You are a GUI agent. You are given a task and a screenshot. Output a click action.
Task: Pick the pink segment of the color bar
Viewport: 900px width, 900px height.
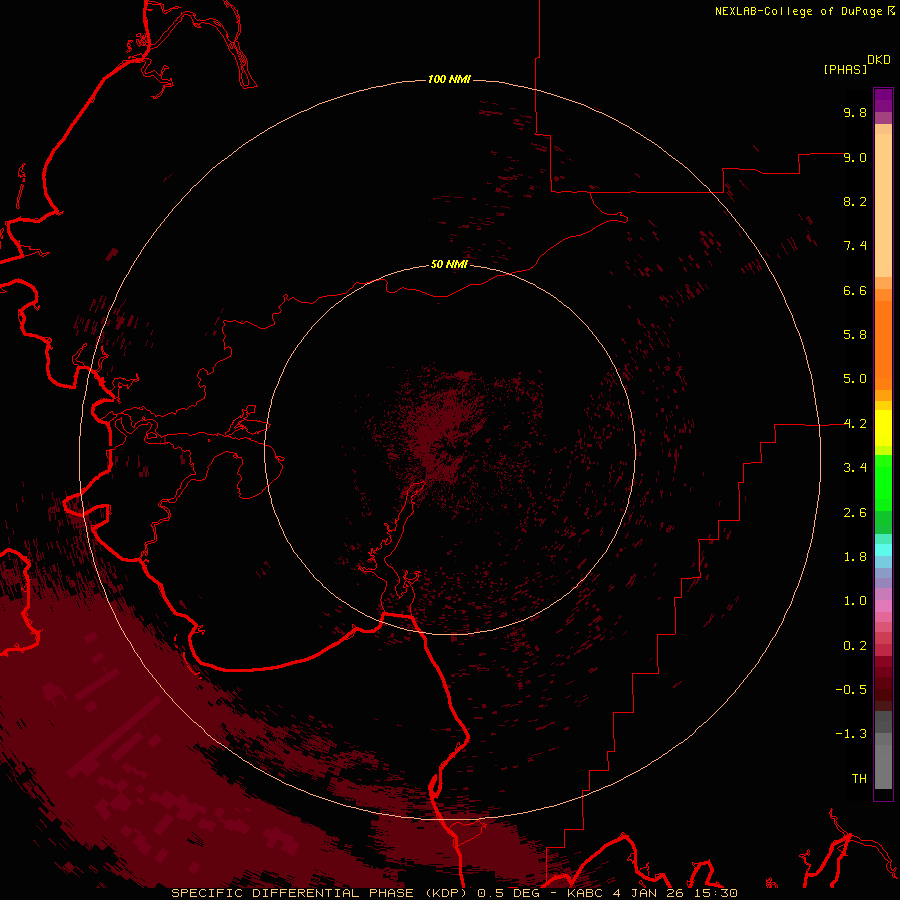[x=883, y=606]
